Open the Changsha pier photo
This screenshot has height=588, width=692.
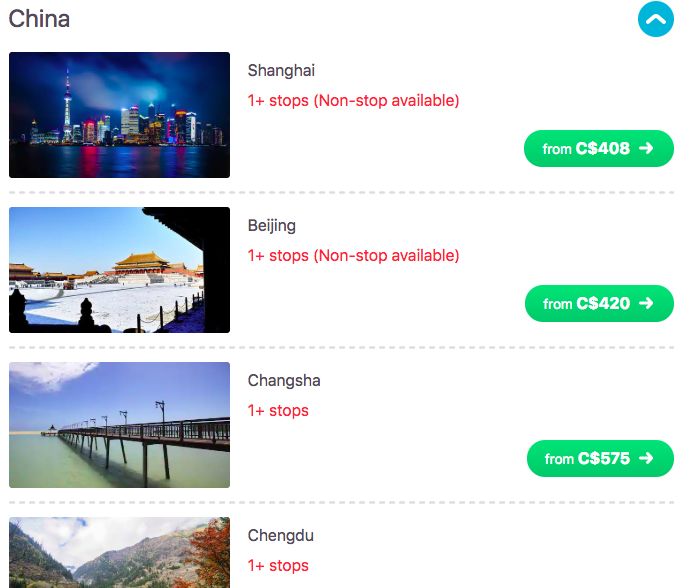pos(119,425)
